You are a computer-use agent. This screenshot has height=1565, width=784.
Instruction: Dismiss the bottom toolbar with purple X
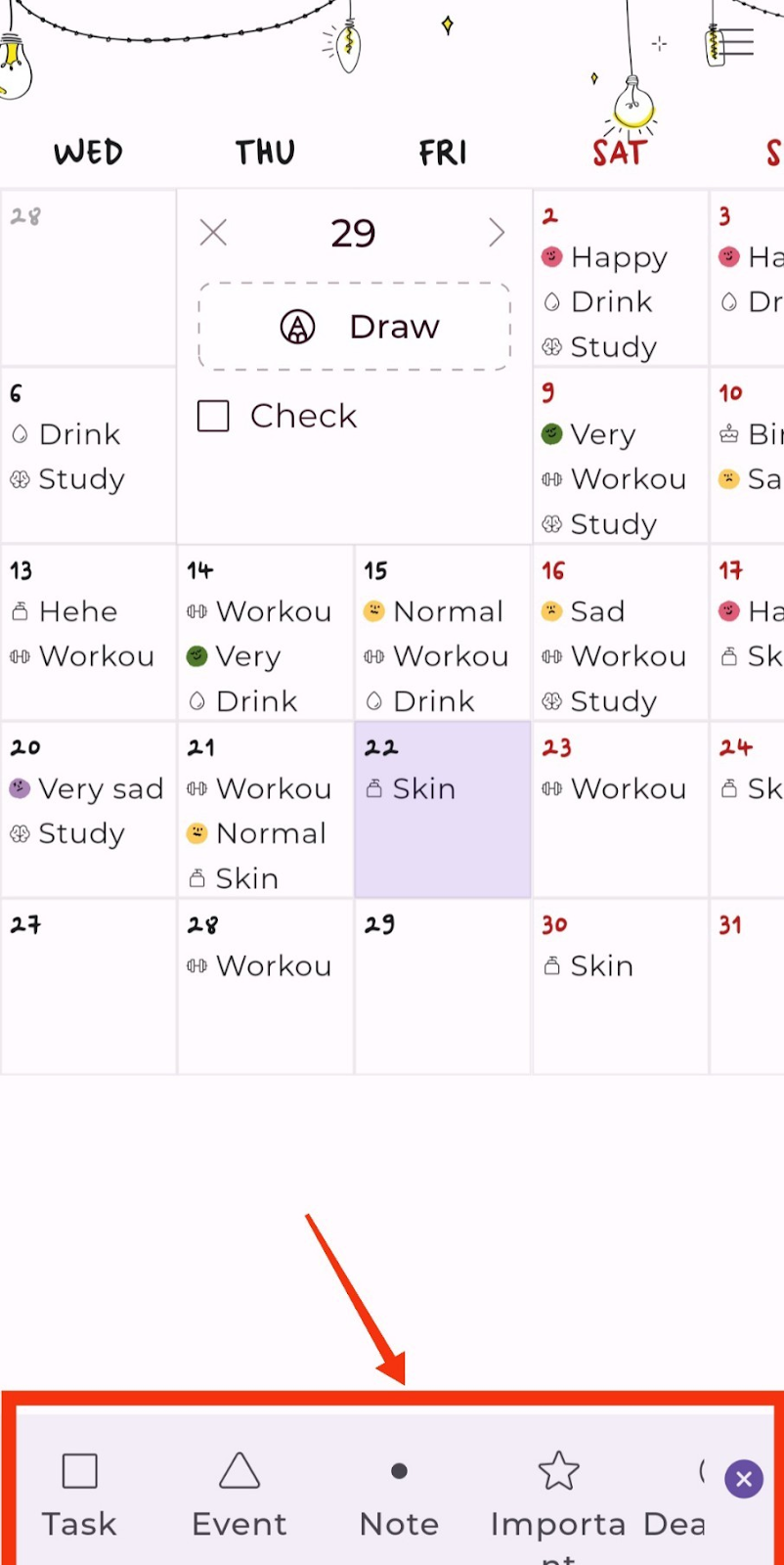[744, 1479]
